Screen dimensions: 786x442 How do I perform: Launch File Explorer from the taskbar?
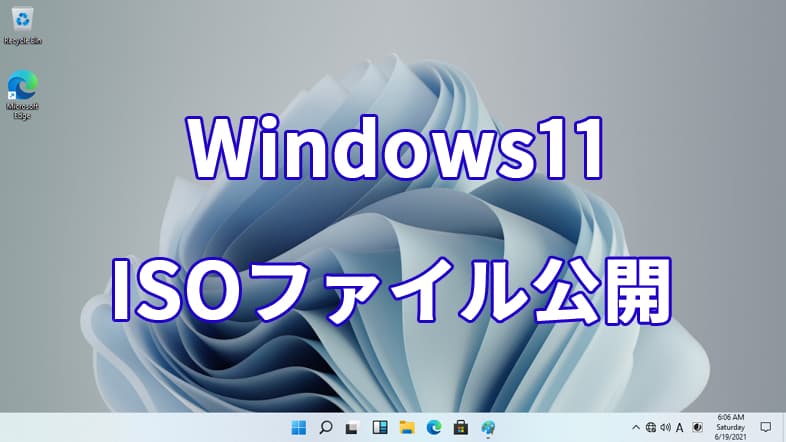coord(407,427)
